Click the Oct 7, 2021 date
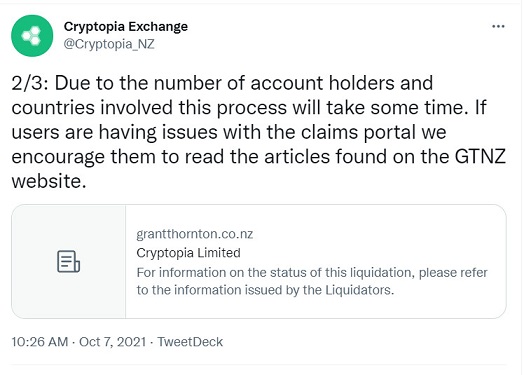 [113, 342]
